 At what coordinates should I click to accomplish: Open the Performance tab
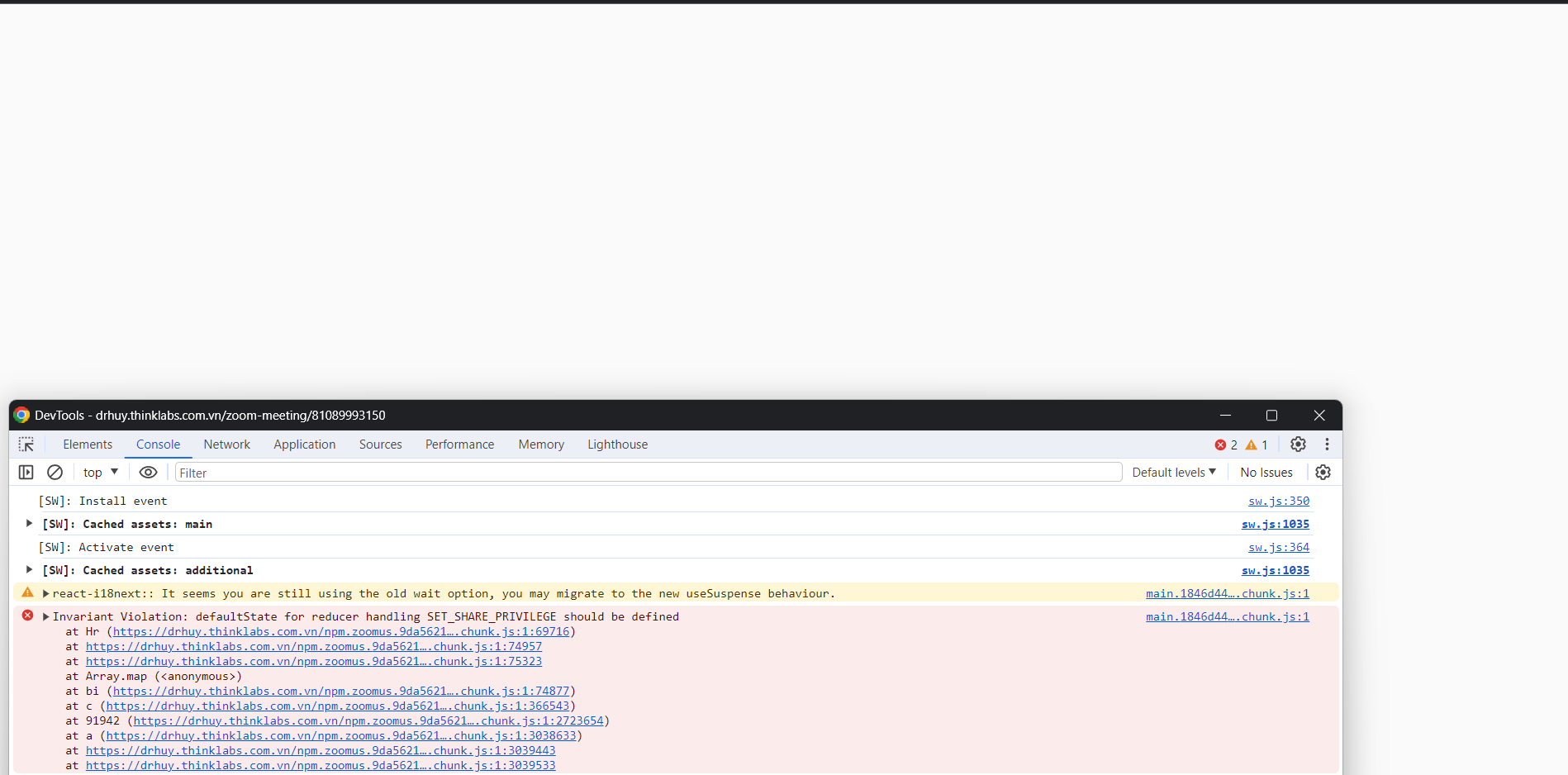click(460, 445)
